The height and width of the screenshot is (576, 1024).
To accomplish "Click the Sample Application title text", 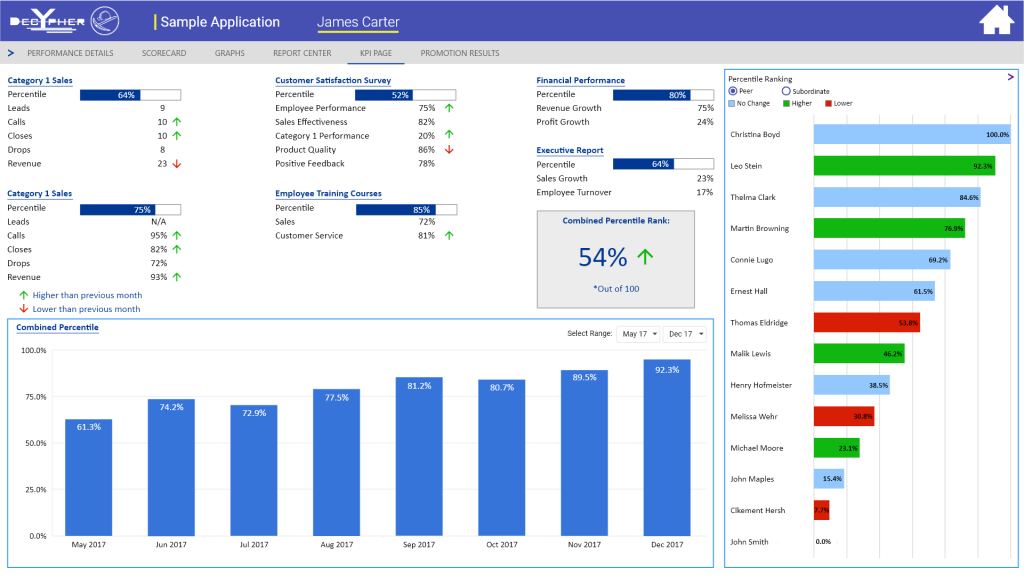I will 220,22.
